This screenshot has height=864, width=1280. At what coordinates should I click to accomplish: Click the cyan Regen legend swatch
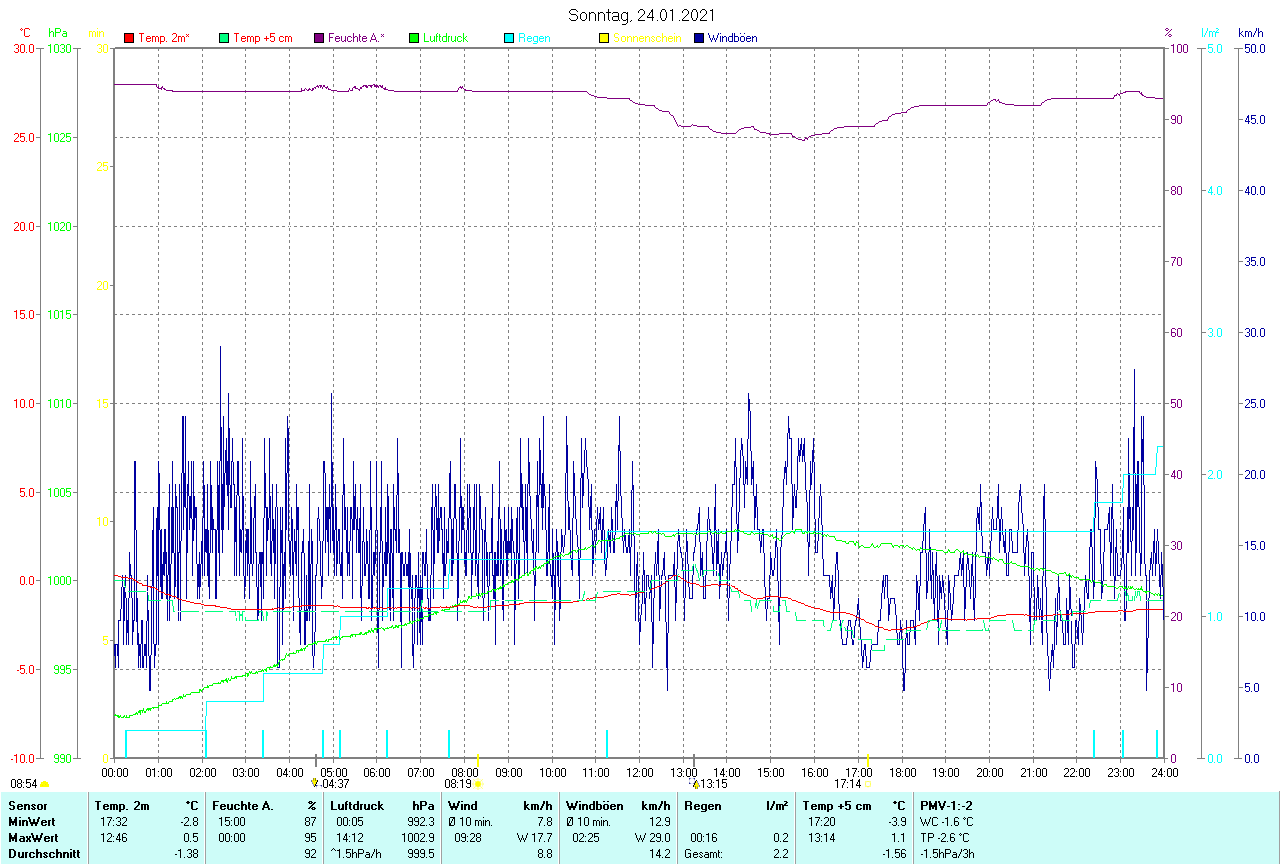[509, 38]
